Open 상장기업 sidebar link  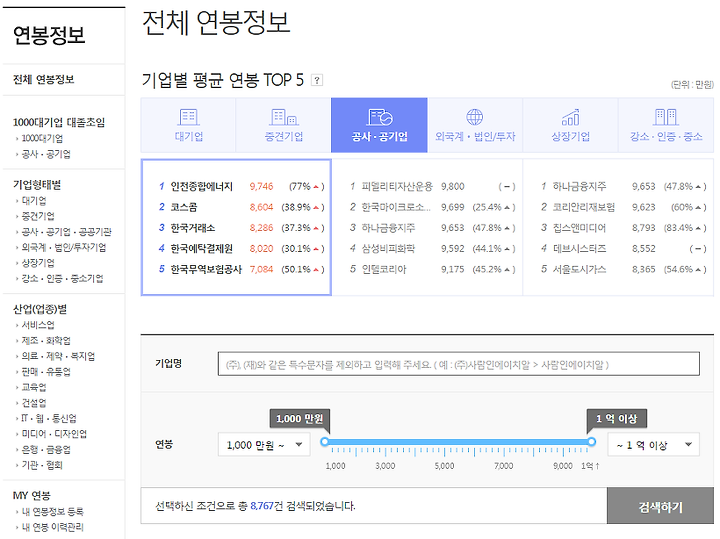coord(38,263)
